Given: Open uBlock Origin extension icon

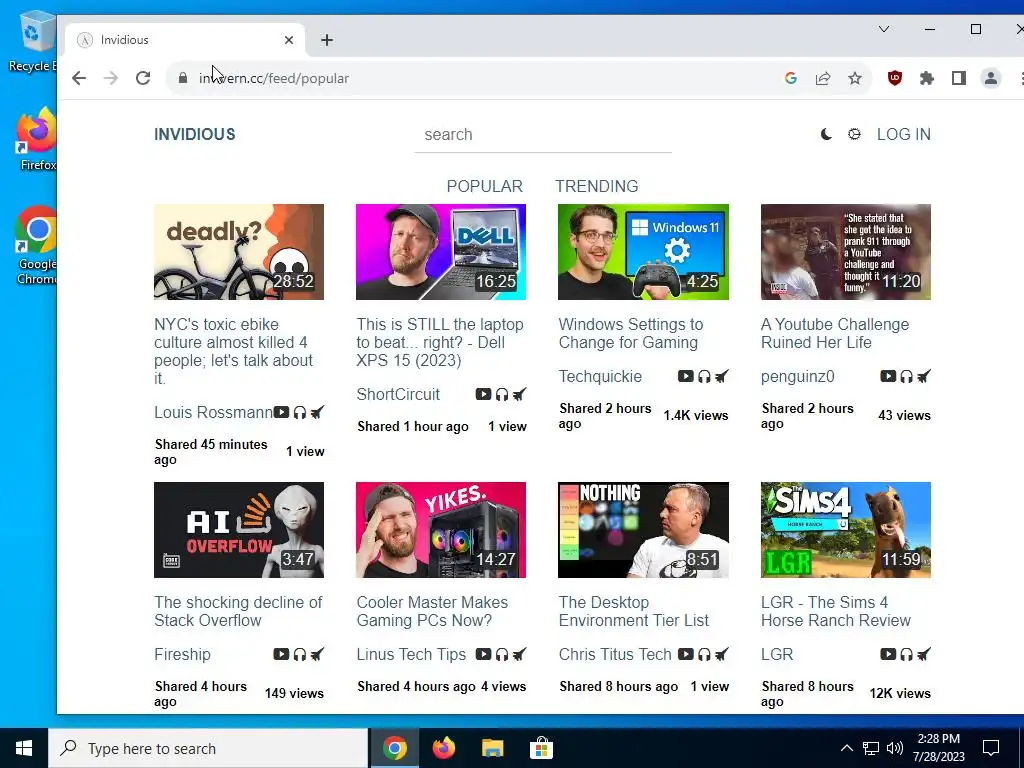Looking at the screenshot, I should tap(895, 78).
